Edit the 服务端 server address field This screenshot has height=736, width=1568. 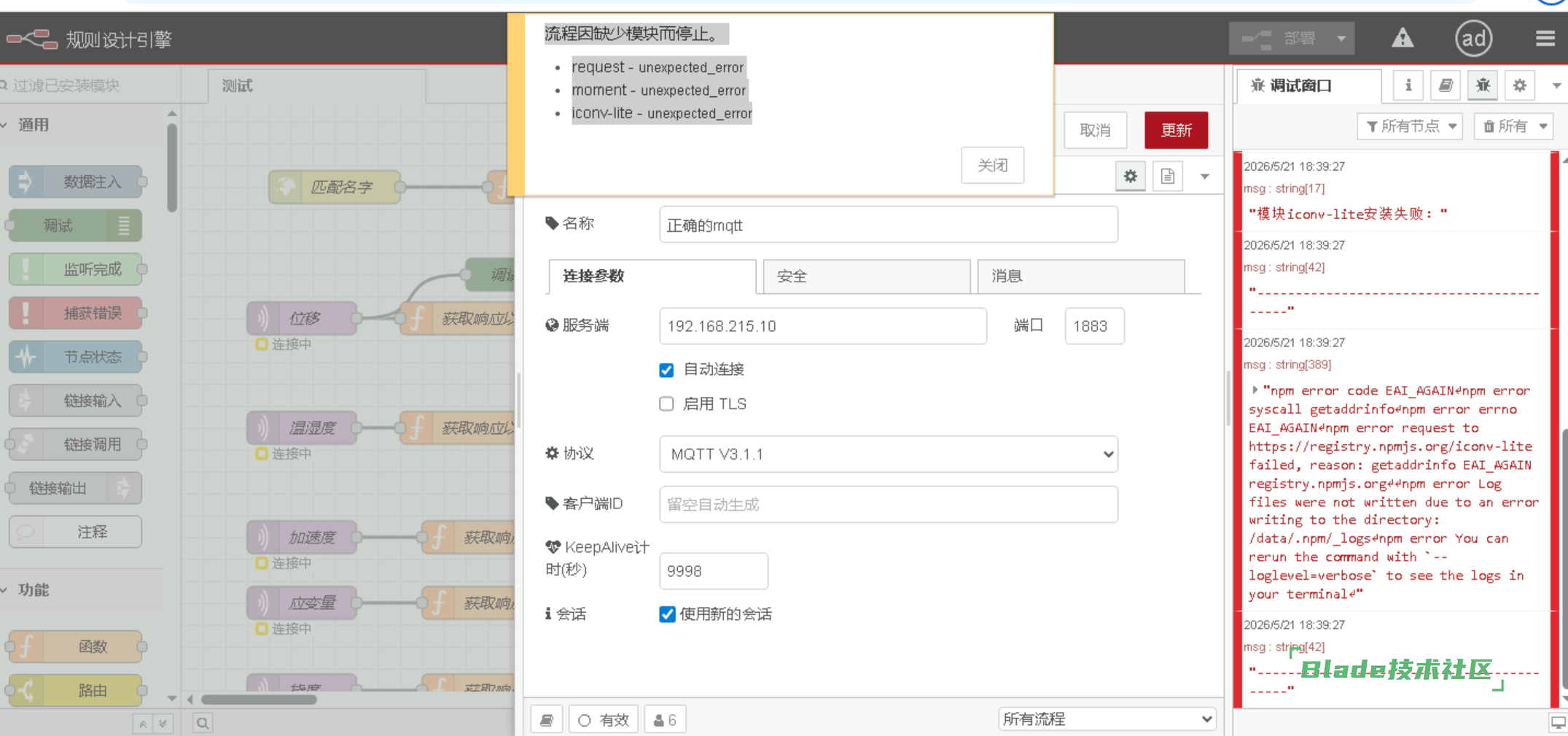pyautogui.click(x=822, y=326)
